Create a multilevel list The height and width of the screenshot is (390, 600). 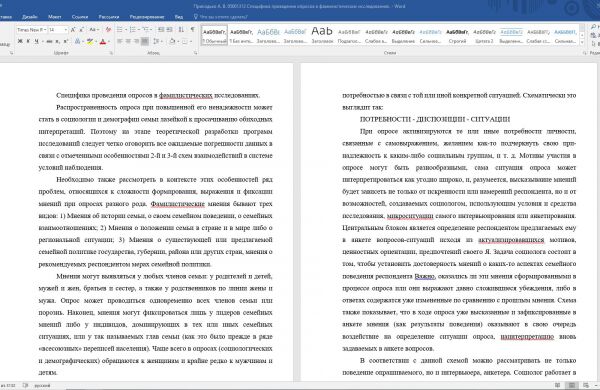coord(146,29)
